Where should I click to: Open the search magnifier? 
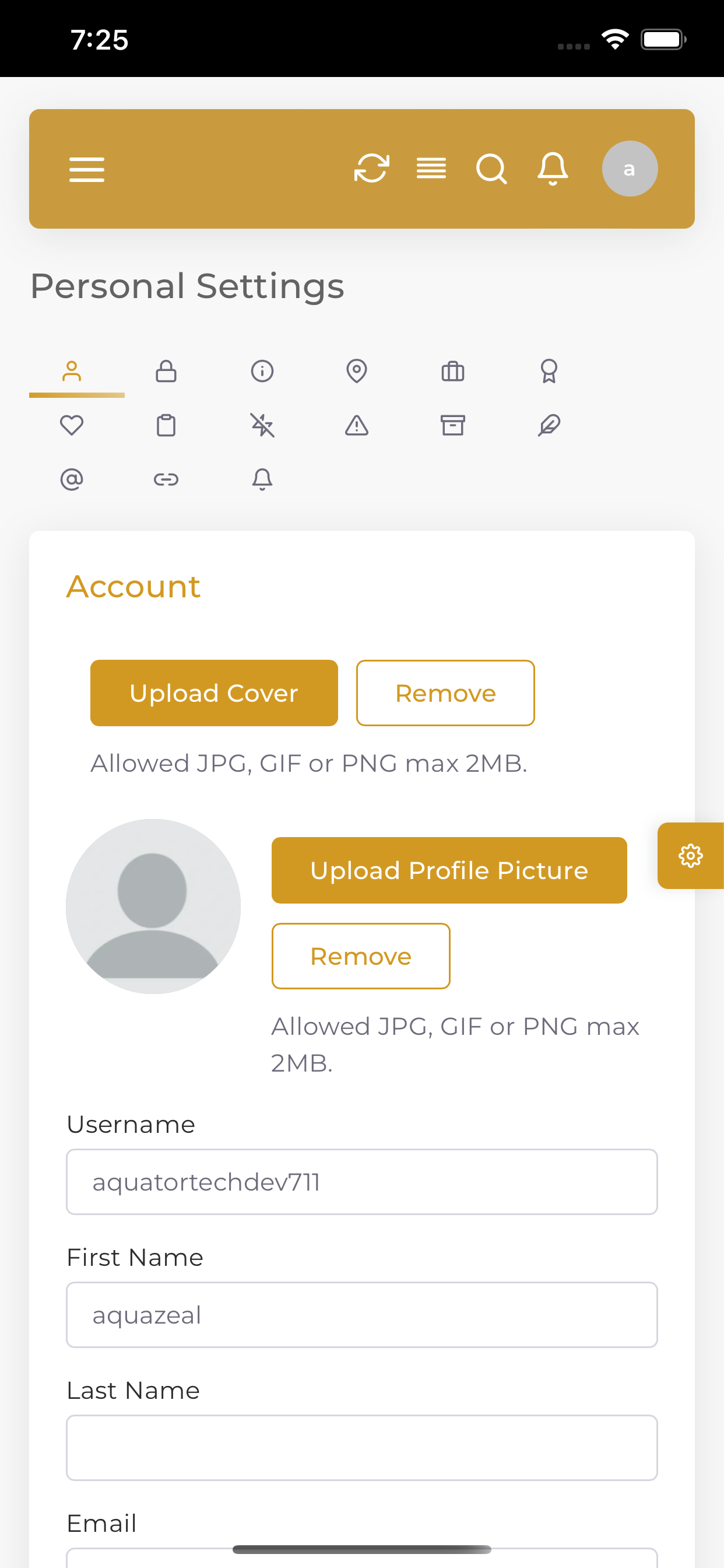[491, 169]
